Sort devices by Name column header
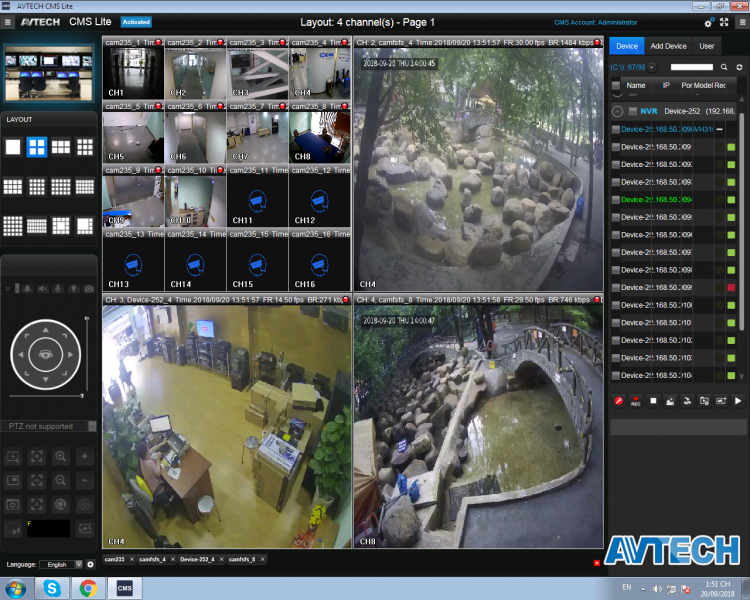This screenshot has height=600, width=750. (x=636, y=86)
